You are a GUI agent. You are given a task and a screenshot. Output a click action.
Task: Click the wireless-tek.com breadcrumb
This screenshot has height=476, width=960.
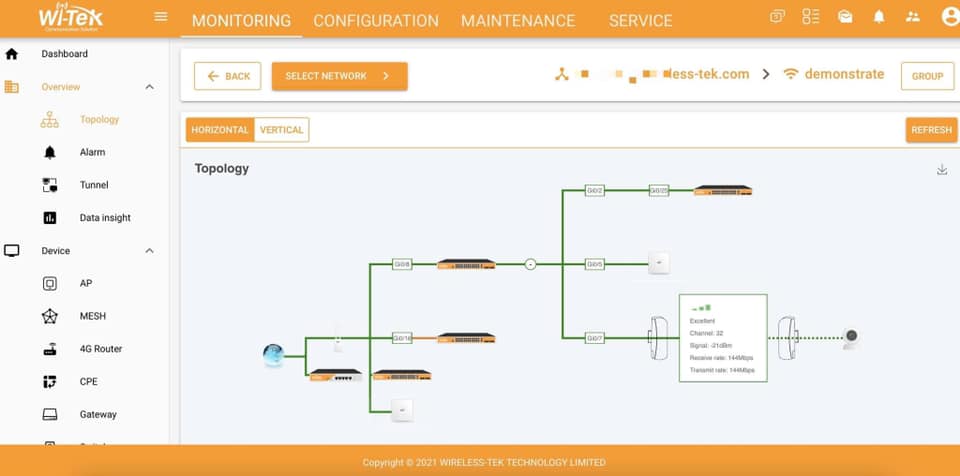(x=652, y=74)
